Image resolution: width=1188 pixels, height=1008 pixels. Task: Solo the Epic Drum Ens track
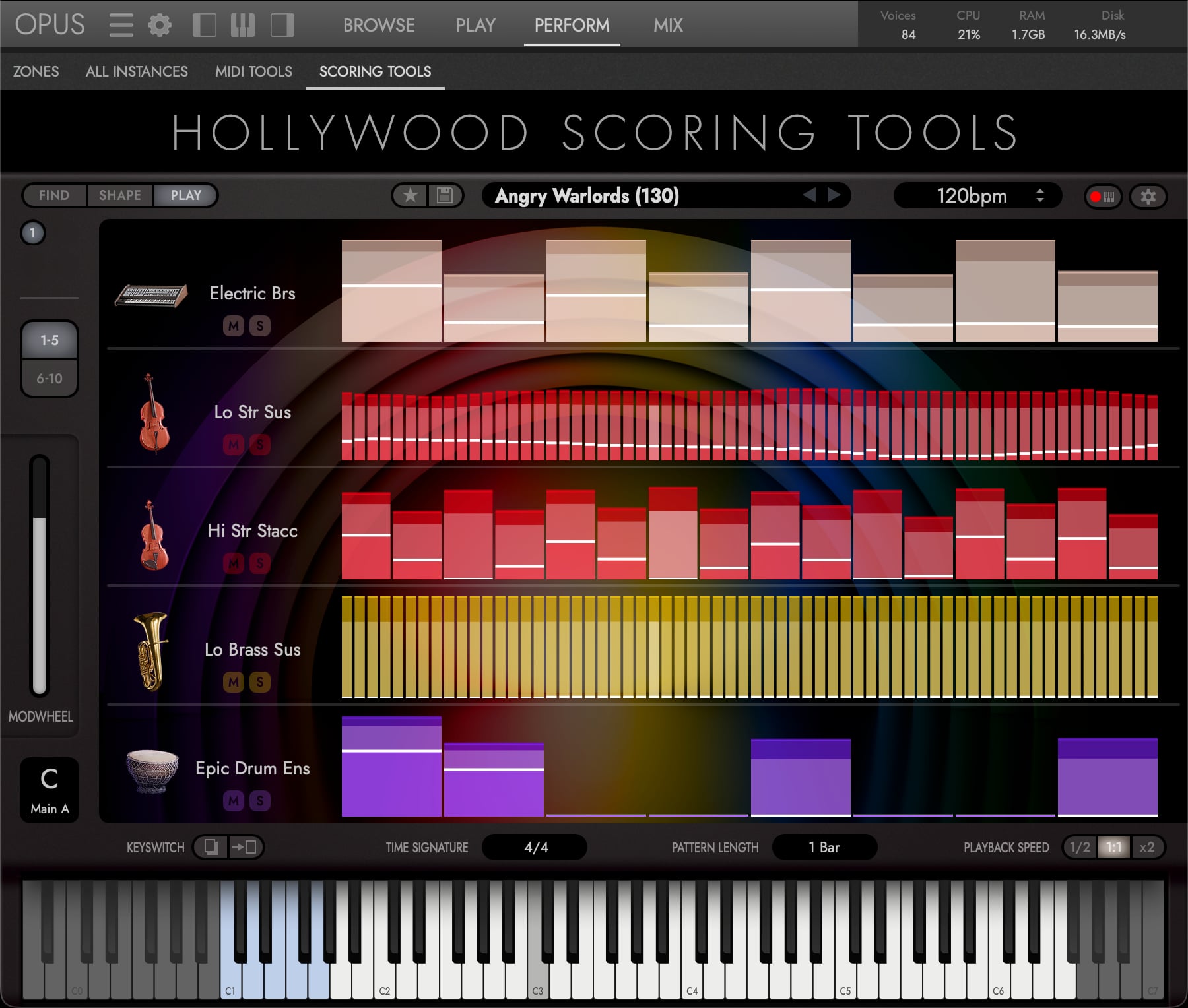click(x=260, y=801)
